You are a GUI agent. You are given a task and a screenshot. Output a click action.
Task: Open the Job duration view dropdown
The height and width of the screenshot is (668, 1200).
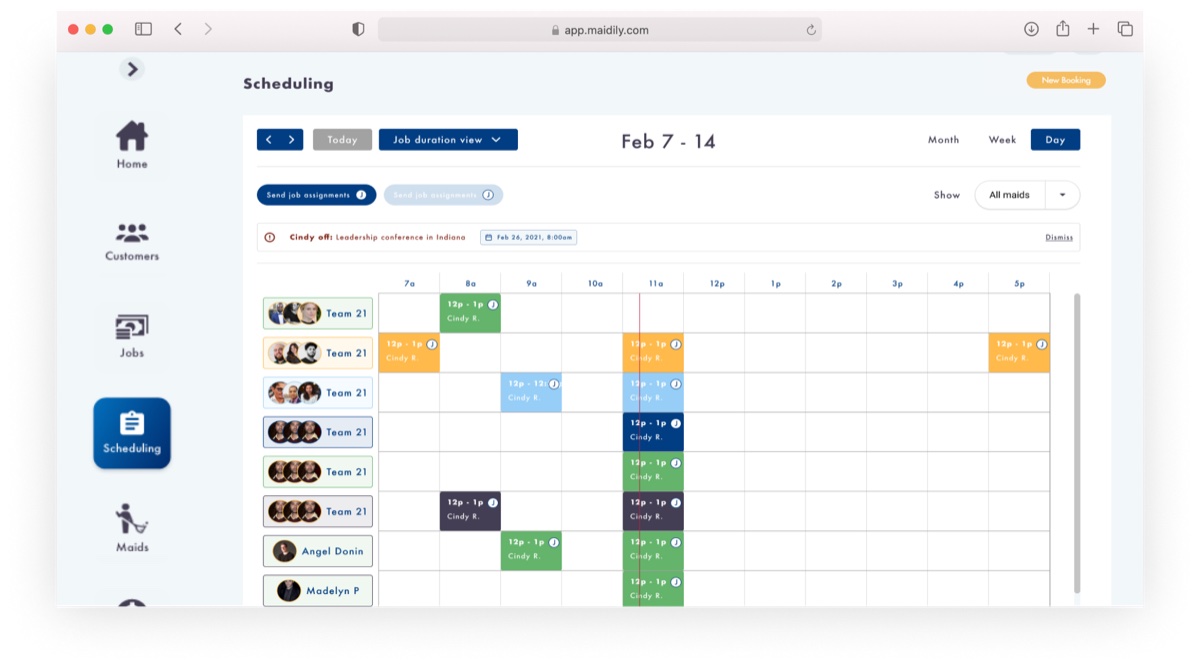(447, 140)
